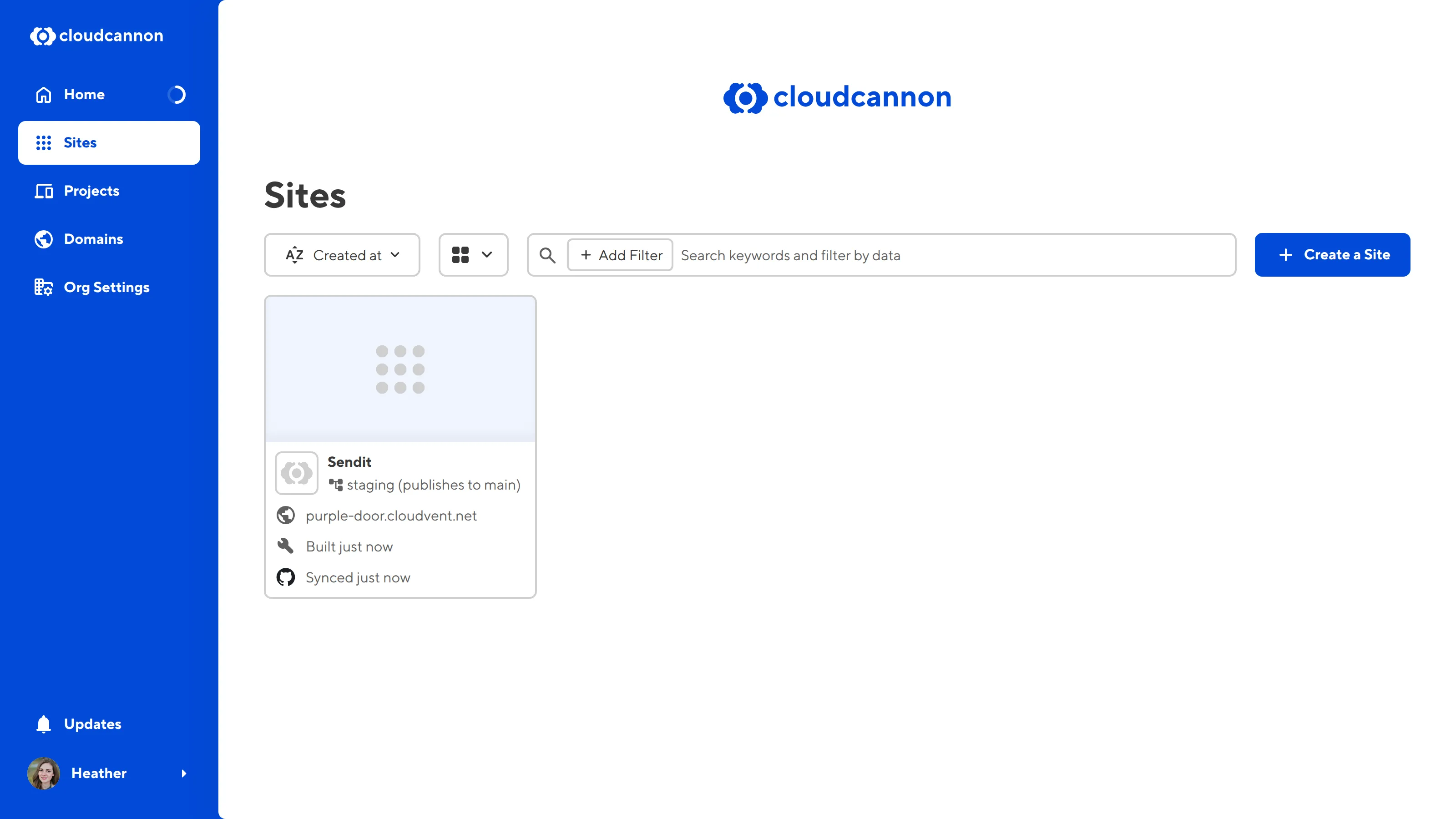The image size is (1456, 819).
Task: Click the search magnifier icon in the filter bar
Action: pos(546,255)
